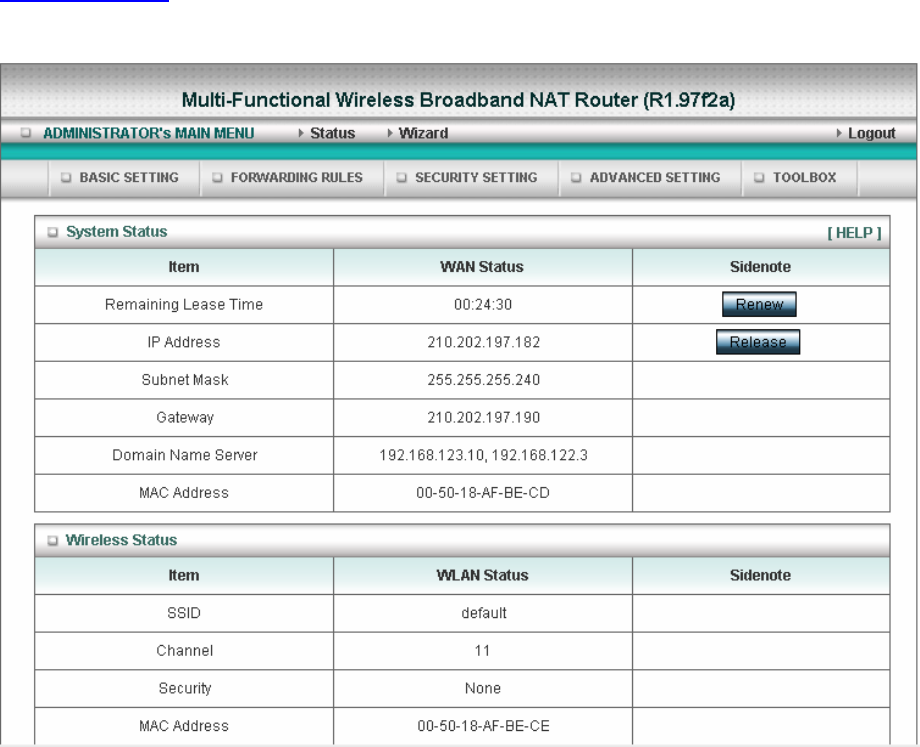
Task: Click the Release IP button
Action: (758, 342)
